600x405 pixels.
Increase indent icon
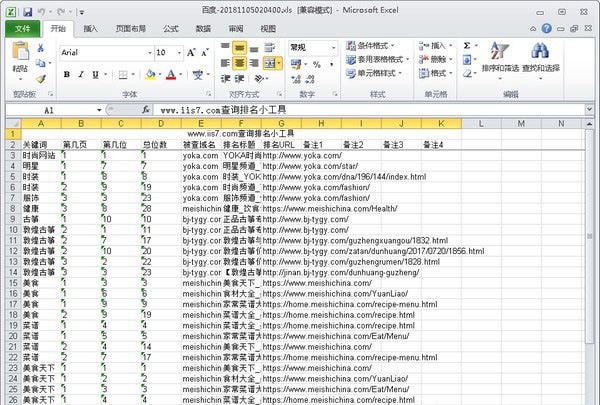click(x=240, y=79)
